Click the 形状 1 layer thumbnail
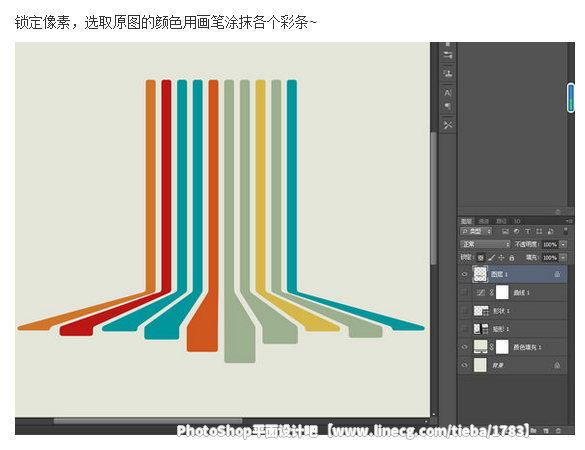 point(481,310)
